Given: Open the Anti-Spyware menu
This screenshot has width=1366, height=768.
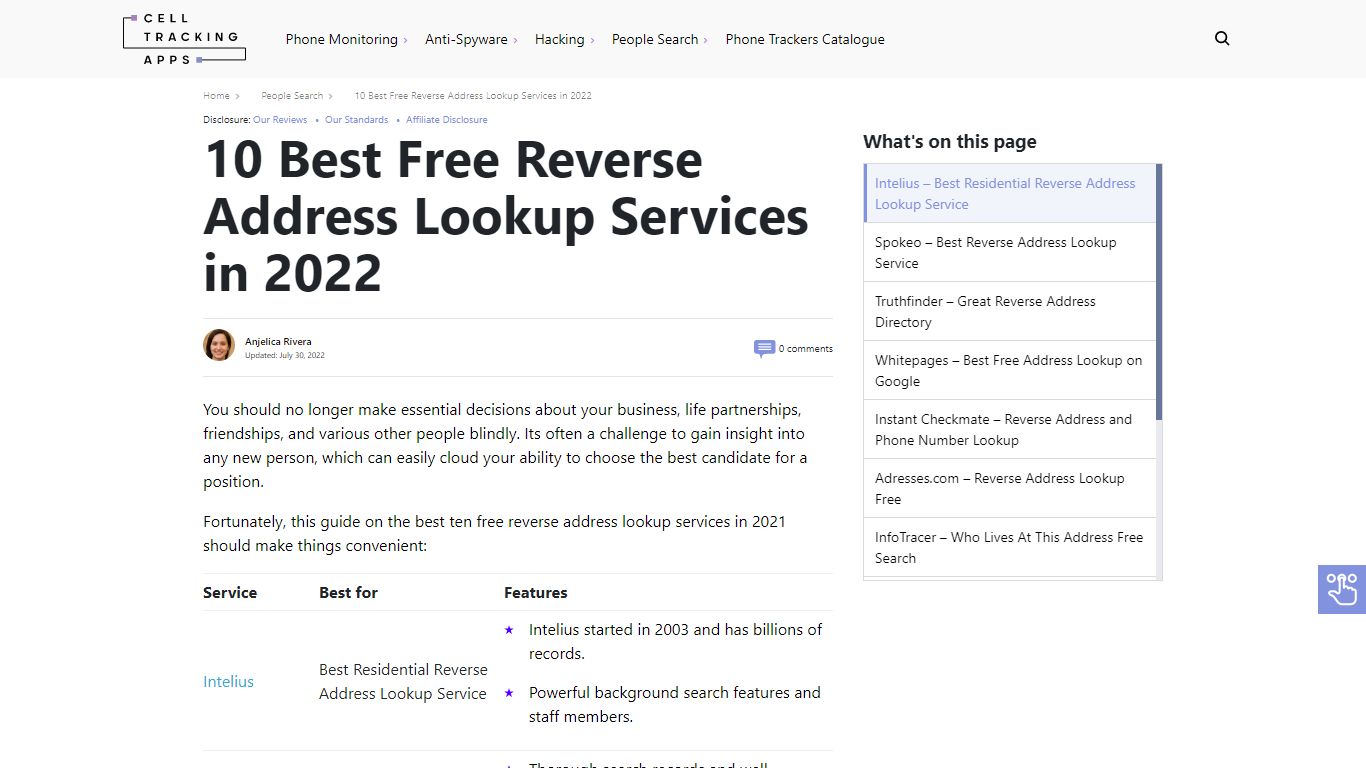Looking at the screenshot, I should (x=466, y=39).
